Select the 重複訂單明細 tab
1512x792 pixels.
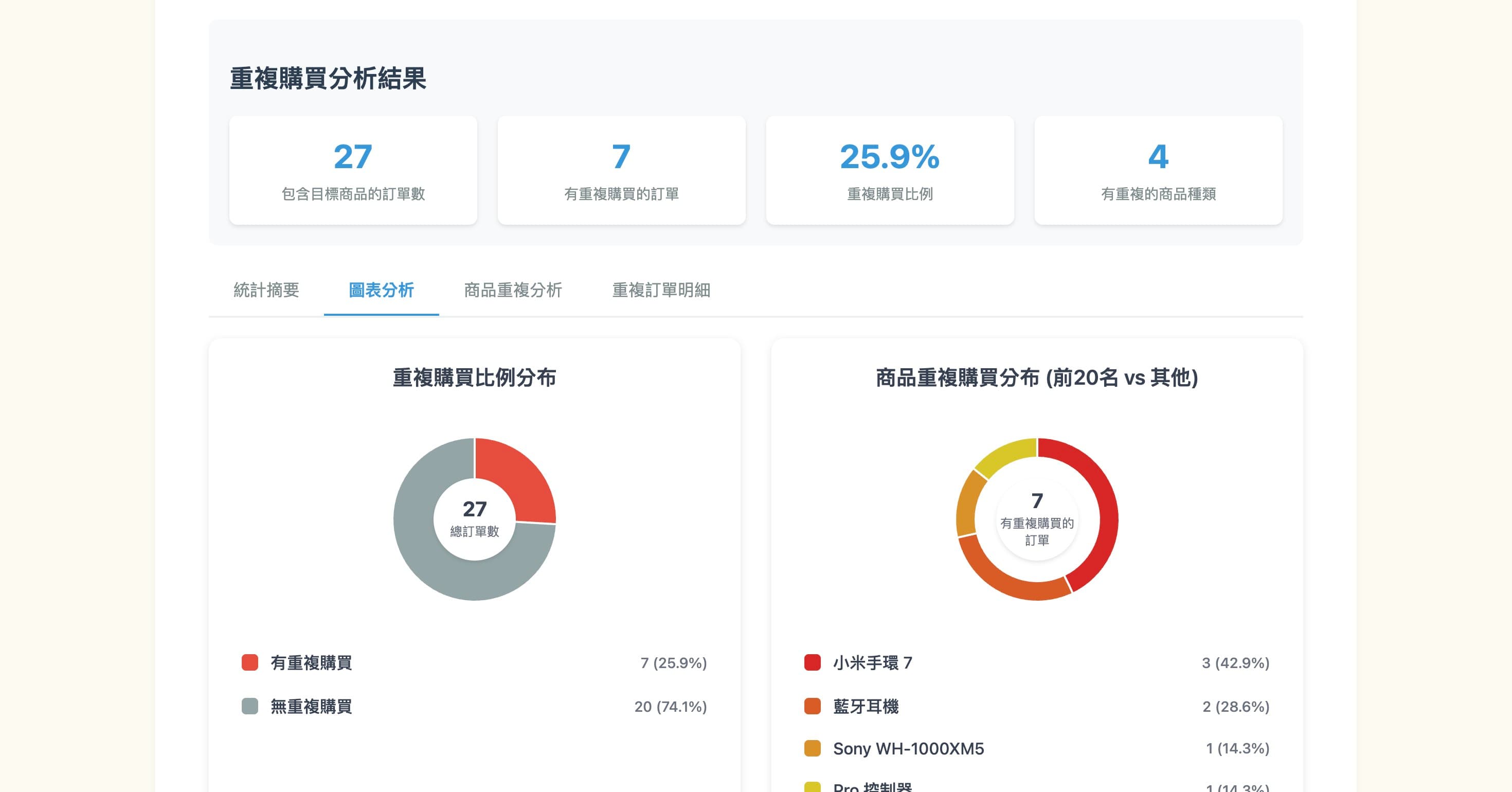661,290
